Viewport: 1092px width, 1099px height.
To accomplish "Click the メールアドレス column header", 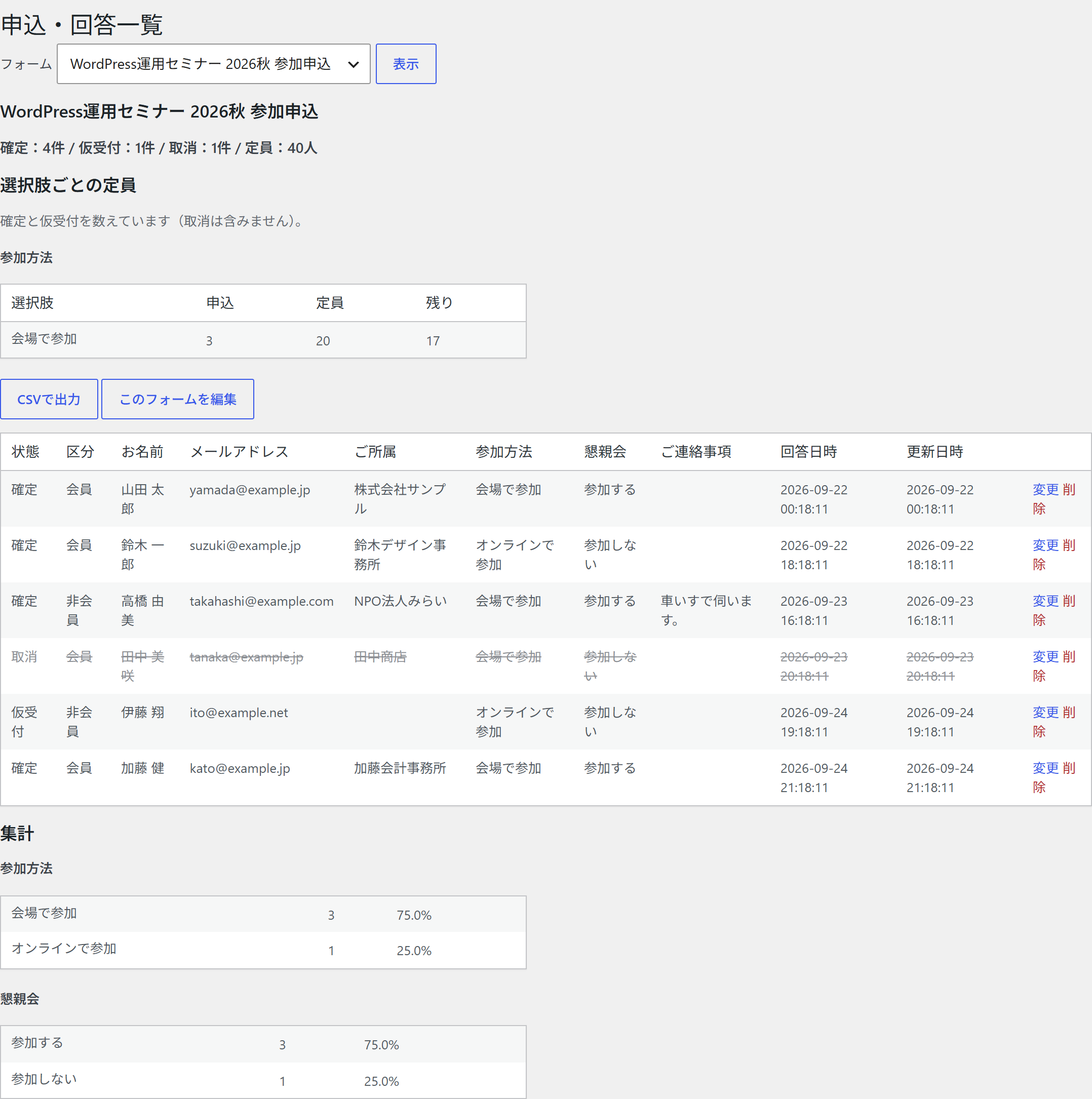I will [239, 452].
